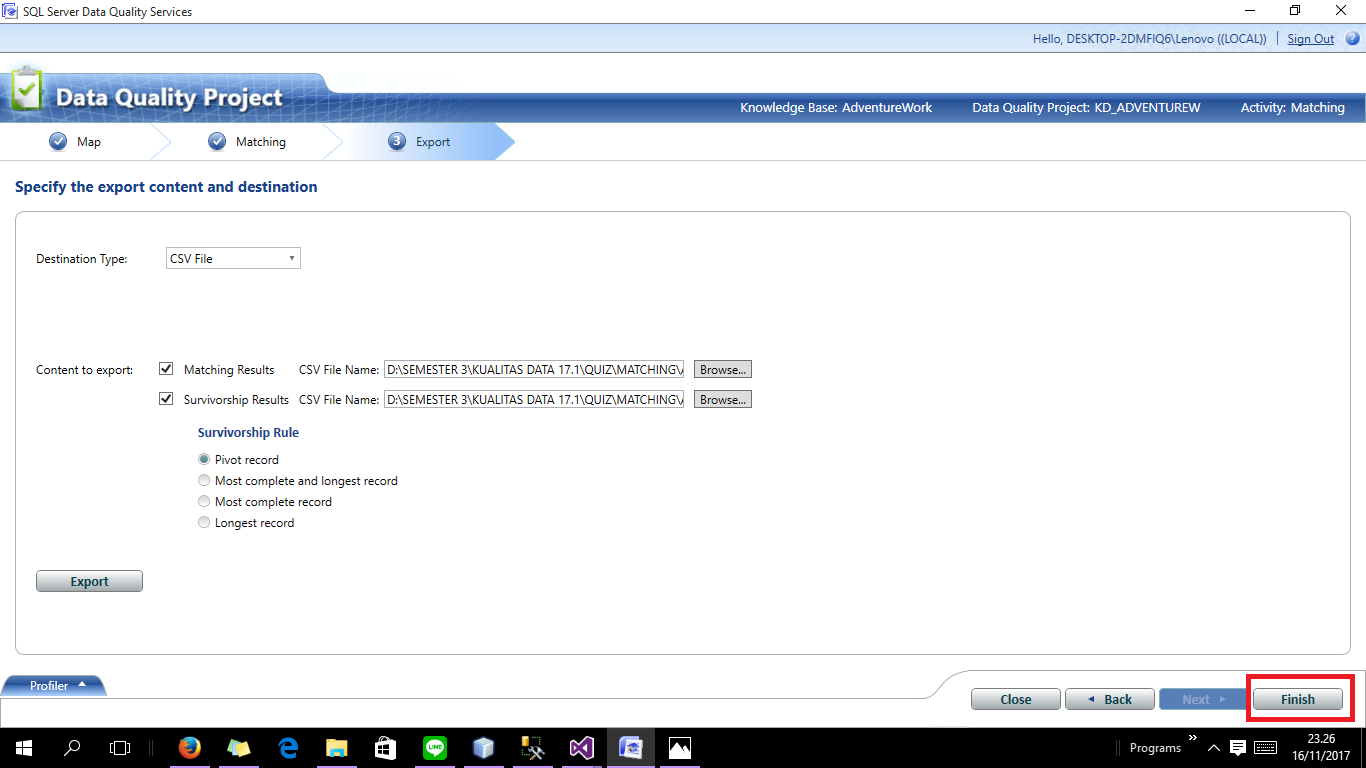Open the sticky notes-style taskbar app
The image size is (1366, 768).
click(x=238, y=747)
